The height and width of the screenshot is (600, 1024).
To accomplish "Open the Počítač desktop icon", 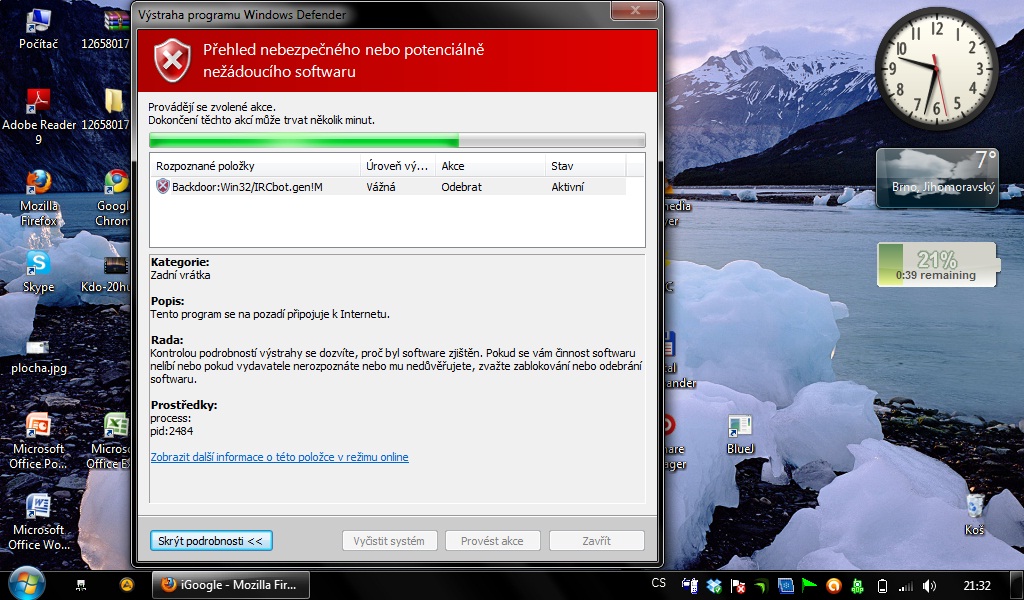I will [38, 29].
